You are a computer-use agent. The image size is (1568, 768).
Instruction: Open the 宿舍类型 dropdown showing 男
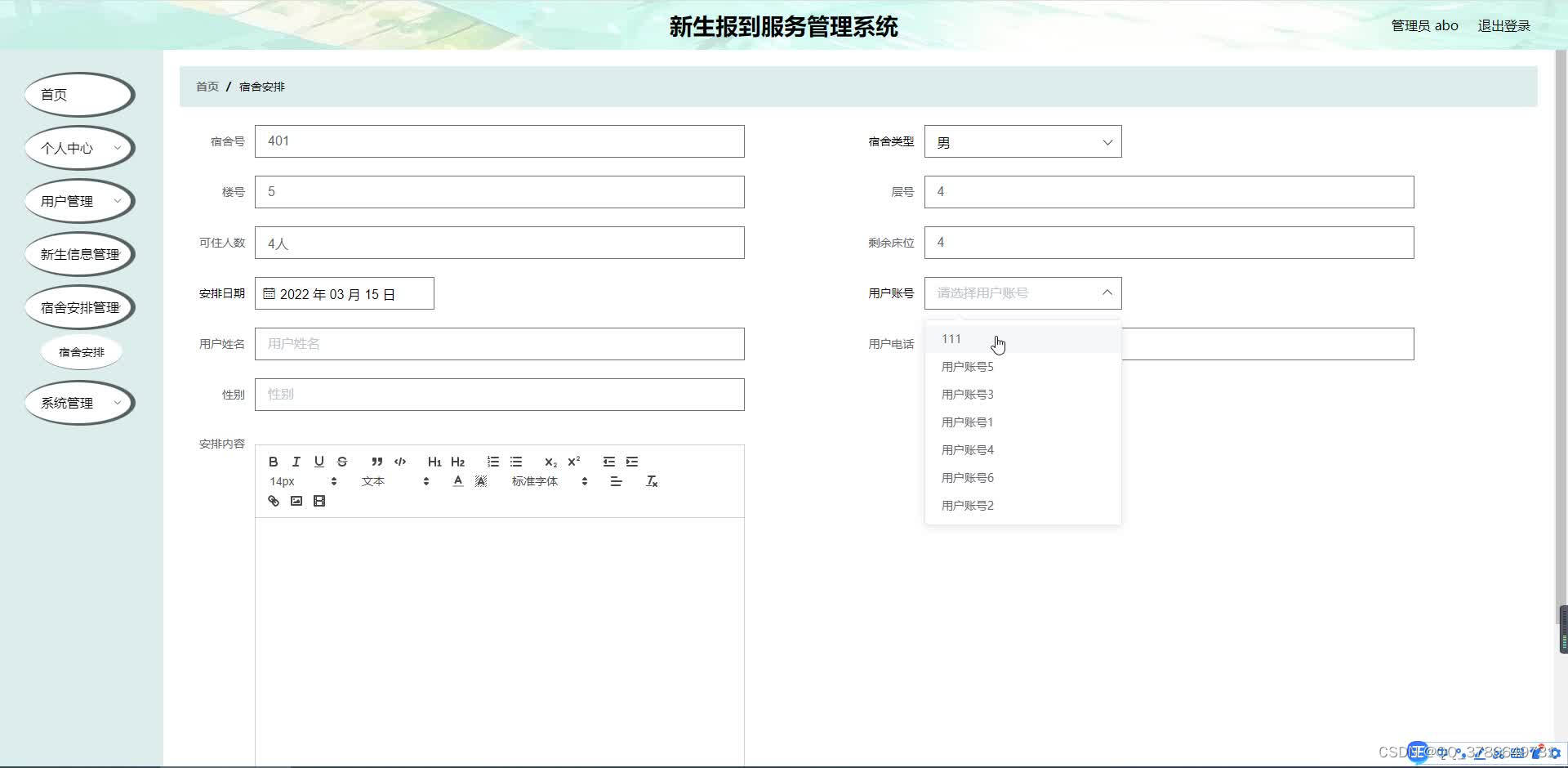(1022, 141)
